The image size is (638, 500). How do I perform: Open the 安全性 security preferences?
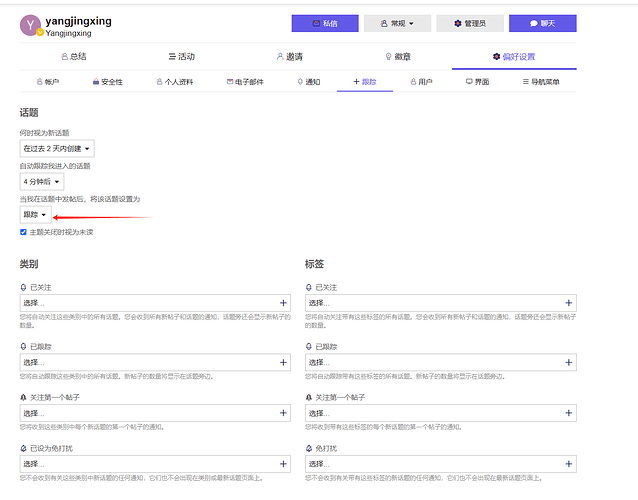point(108,82)
